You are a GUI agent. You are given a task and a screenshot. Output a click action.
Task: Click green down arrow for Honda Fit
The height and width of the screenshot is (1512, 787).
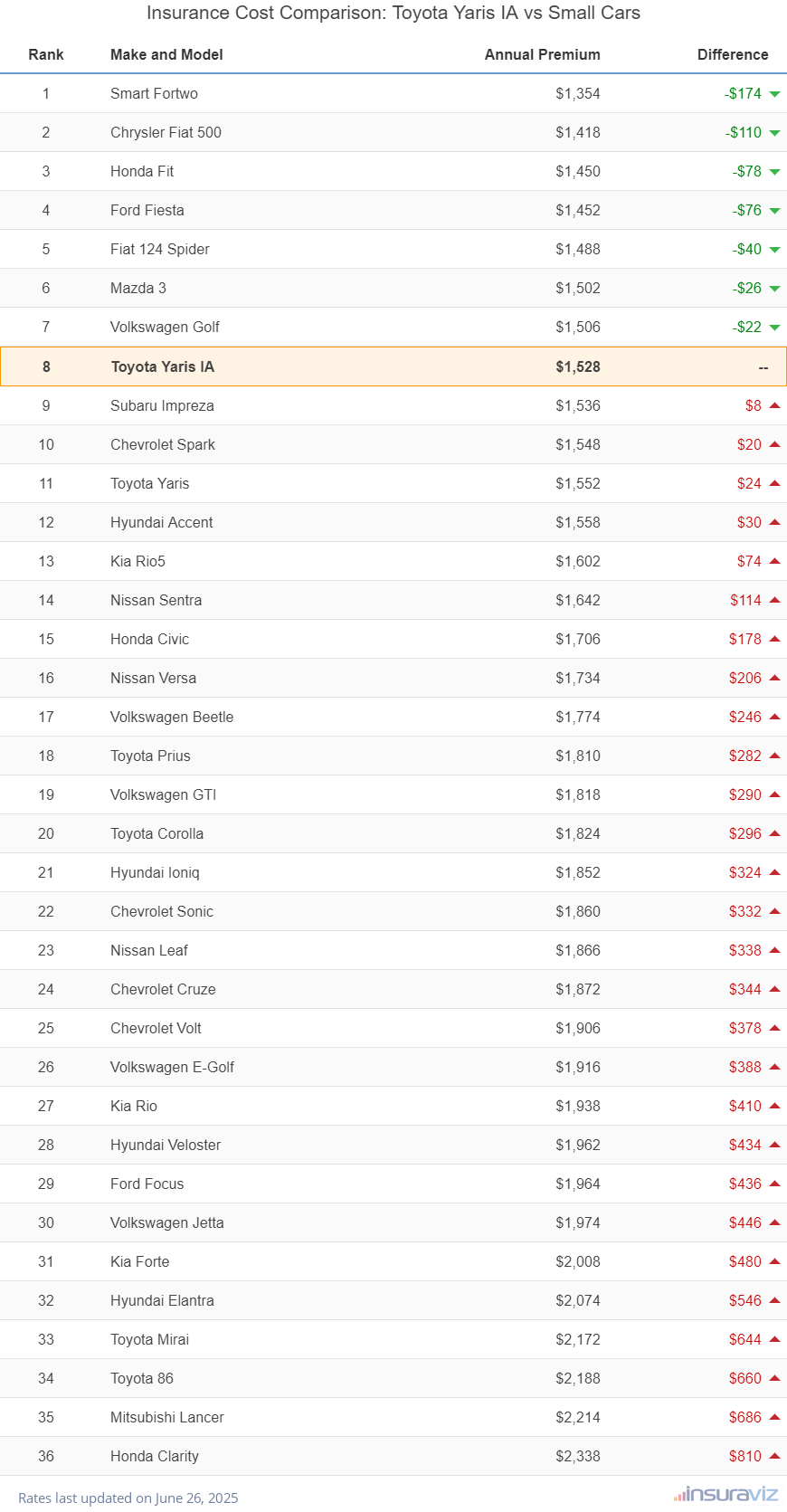(x=774, y=172)
